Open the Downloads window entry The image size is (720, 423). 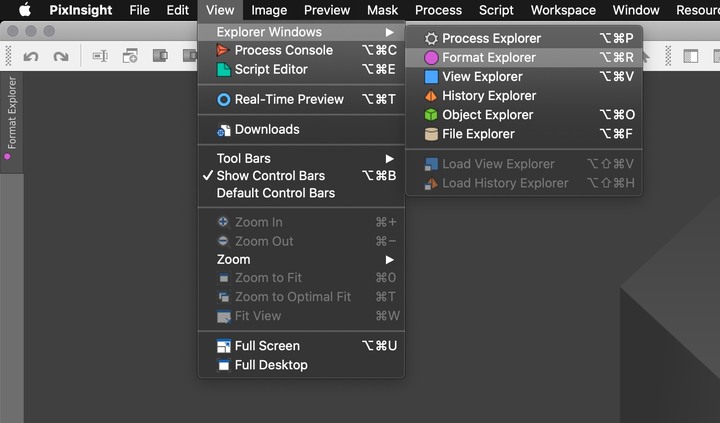[x=301, y=130]
